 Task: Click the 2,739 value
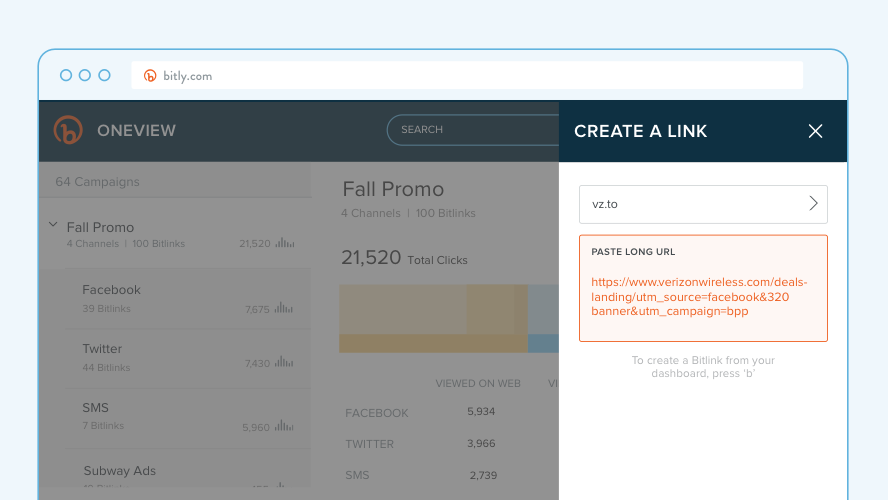point(483,476)
